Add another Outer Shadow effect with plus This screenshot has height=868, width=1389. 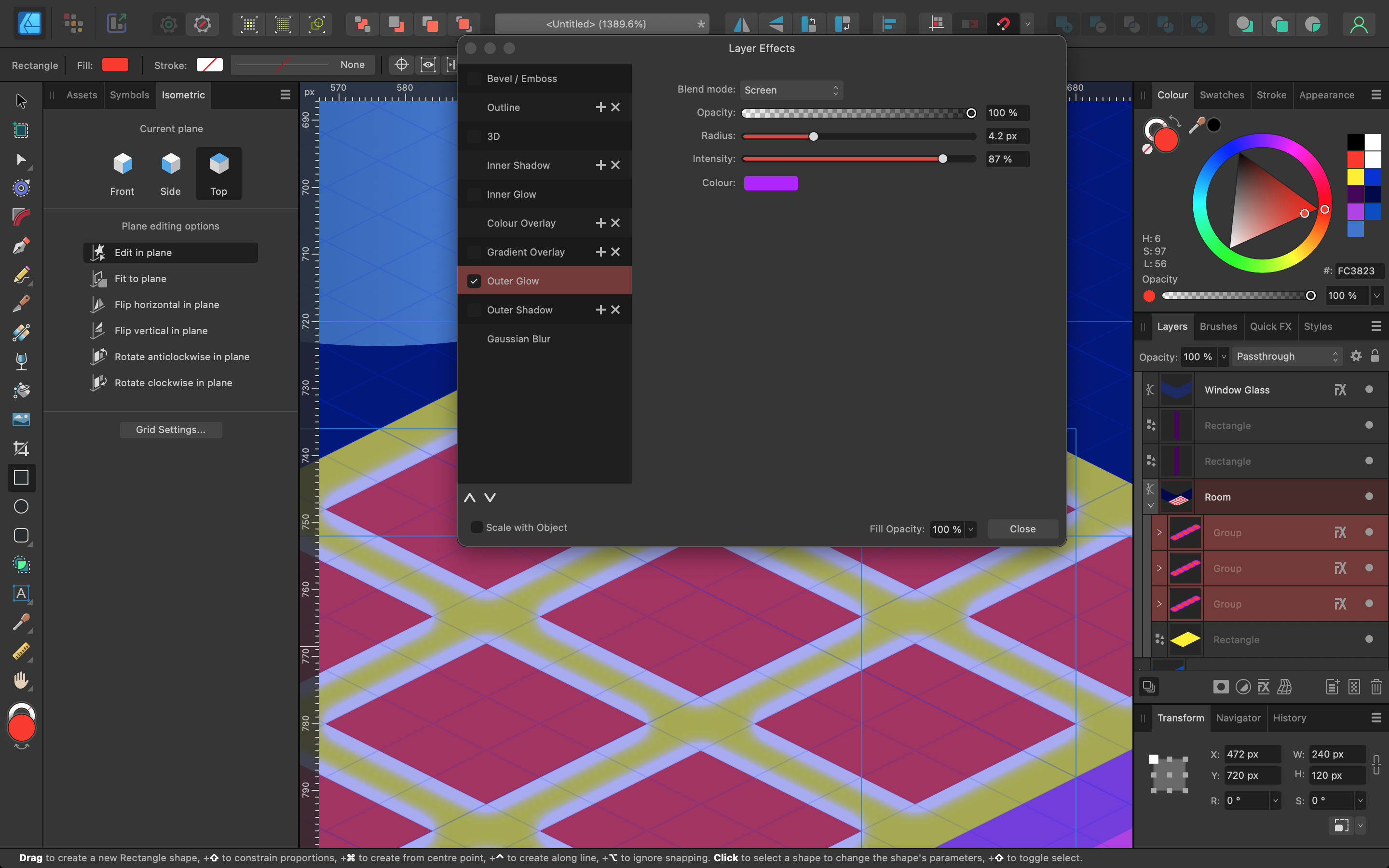pyautogui.click(x=600, y=310)
